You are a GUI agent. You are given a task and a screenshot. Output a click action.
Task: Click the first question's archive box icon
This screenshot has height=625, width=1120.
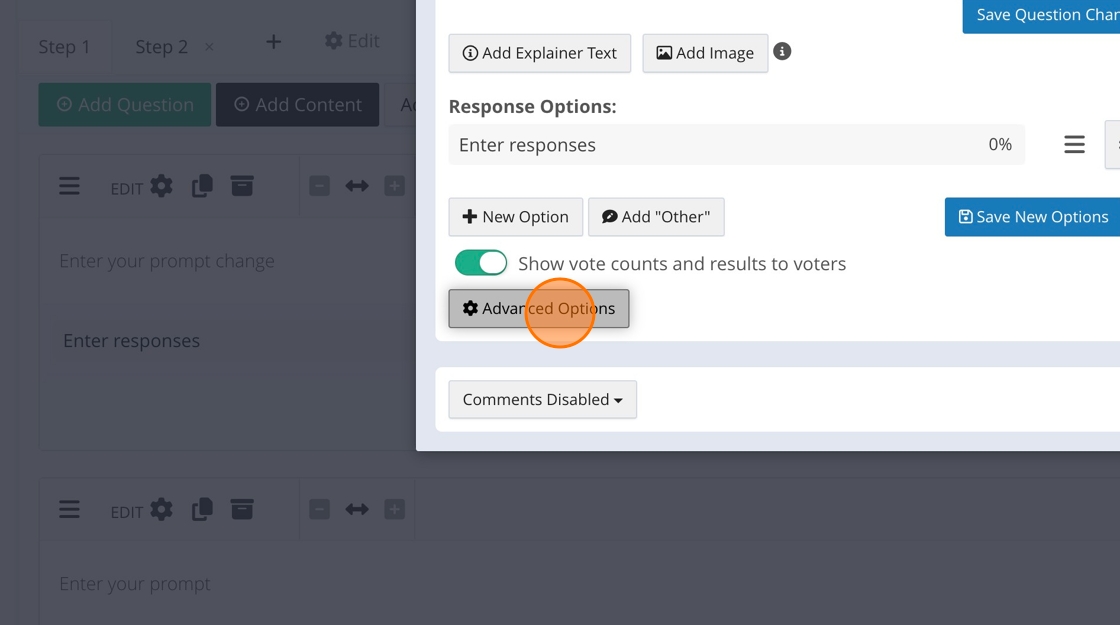(x=242, y=186)
